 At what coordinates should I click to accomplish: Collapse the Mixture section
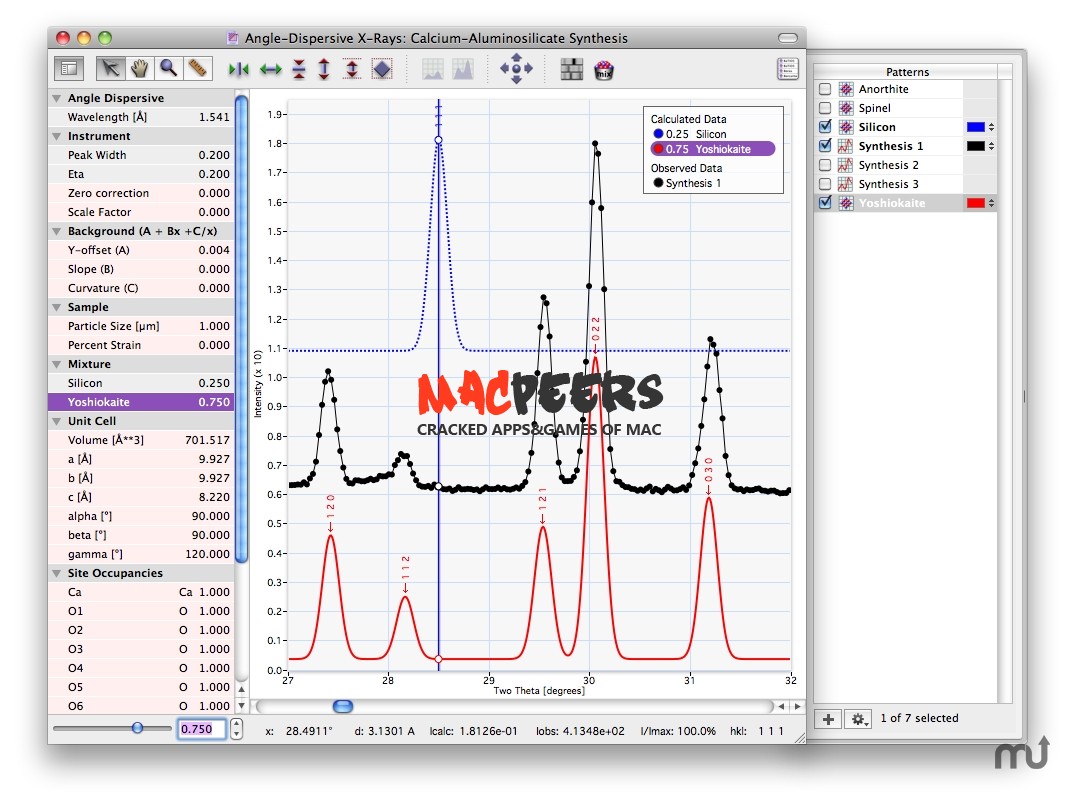(56, 364)
